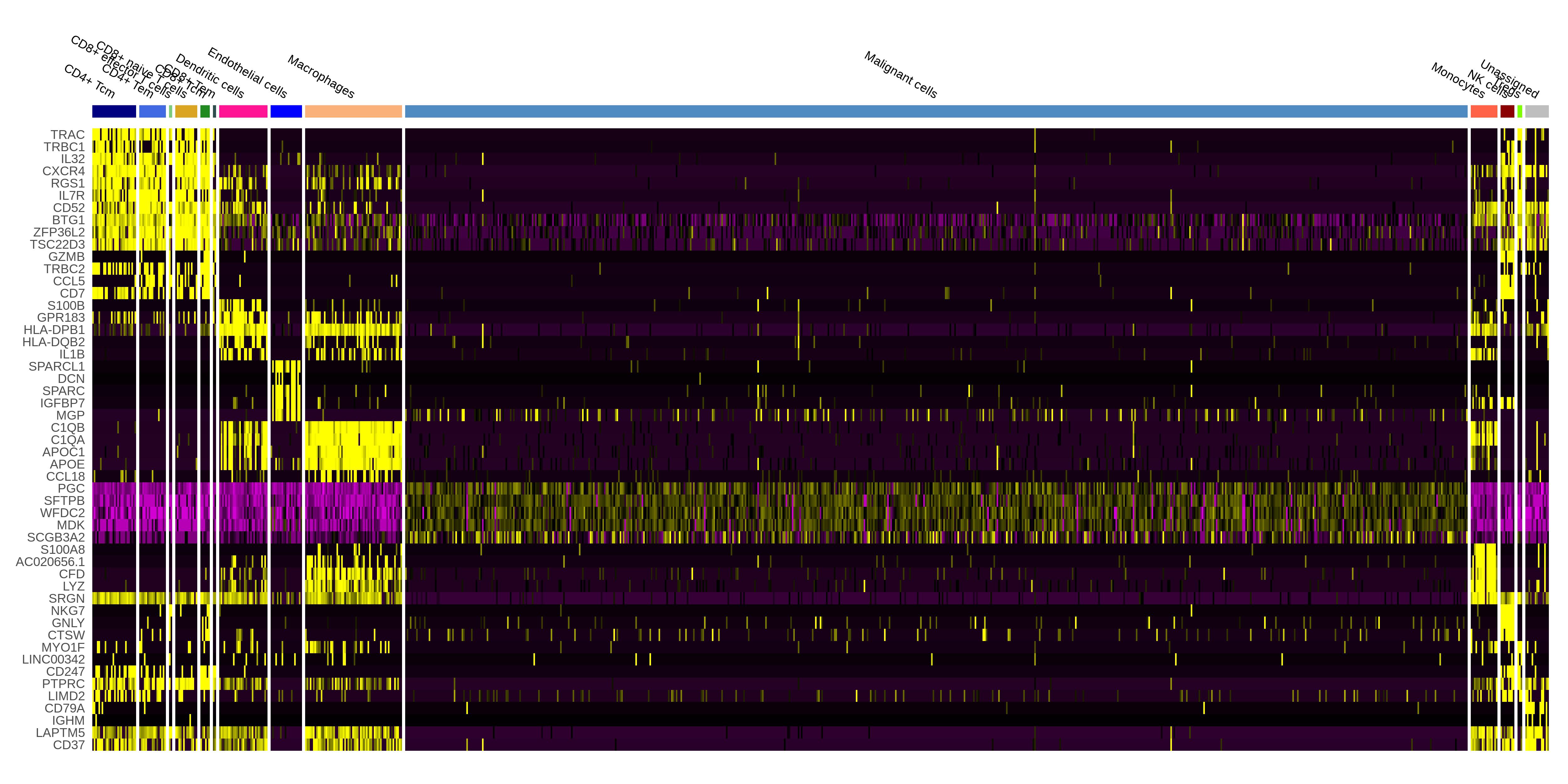Click the LAPTM5 gene label
Screen dimensions: 1568x784
coord(60,732)
